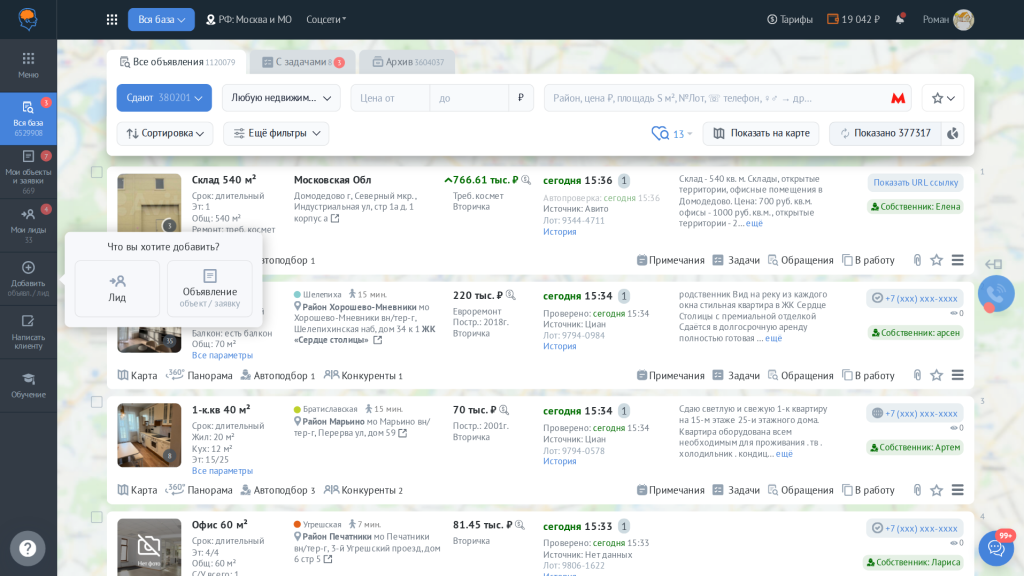Click the pie chart statistics icon
Image resolution: width=1024 pixels, height=576 pixels.
coord(952,133)
